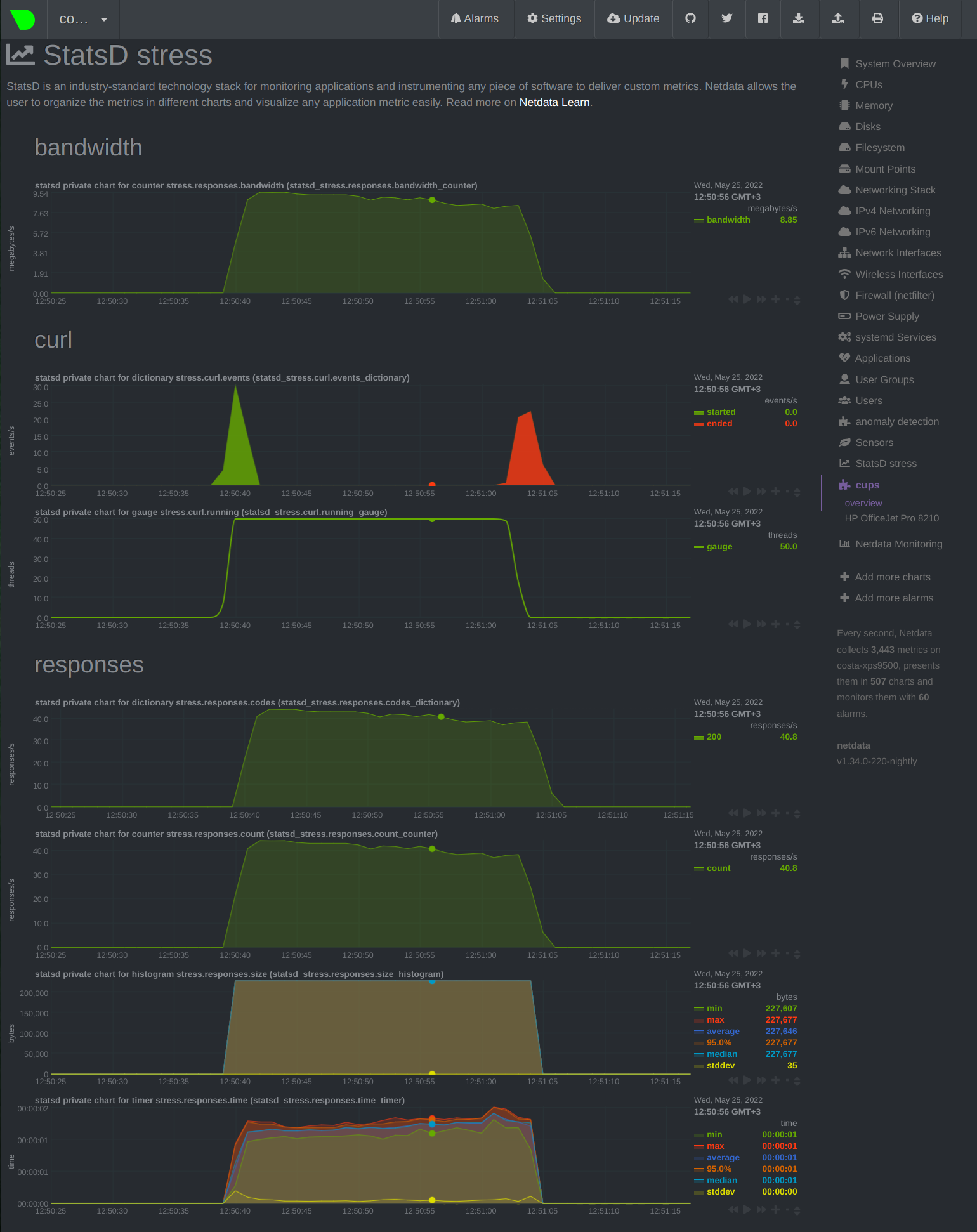Click play button under curl events chart
977x1232 pixels.
click(x=747, y=491)
